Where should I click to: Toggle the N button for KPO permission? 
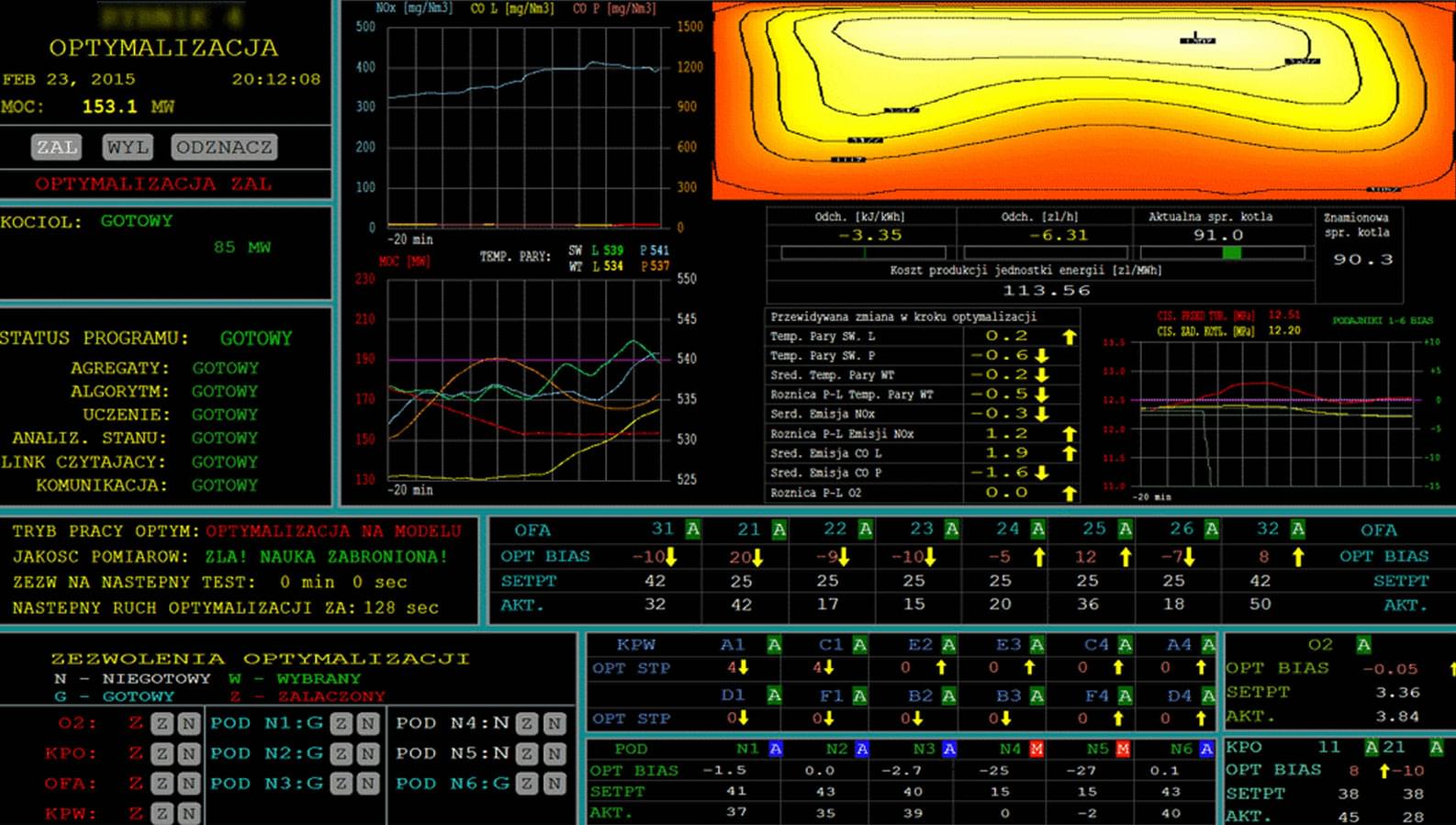pyautogui.click(x=188, y=753)
